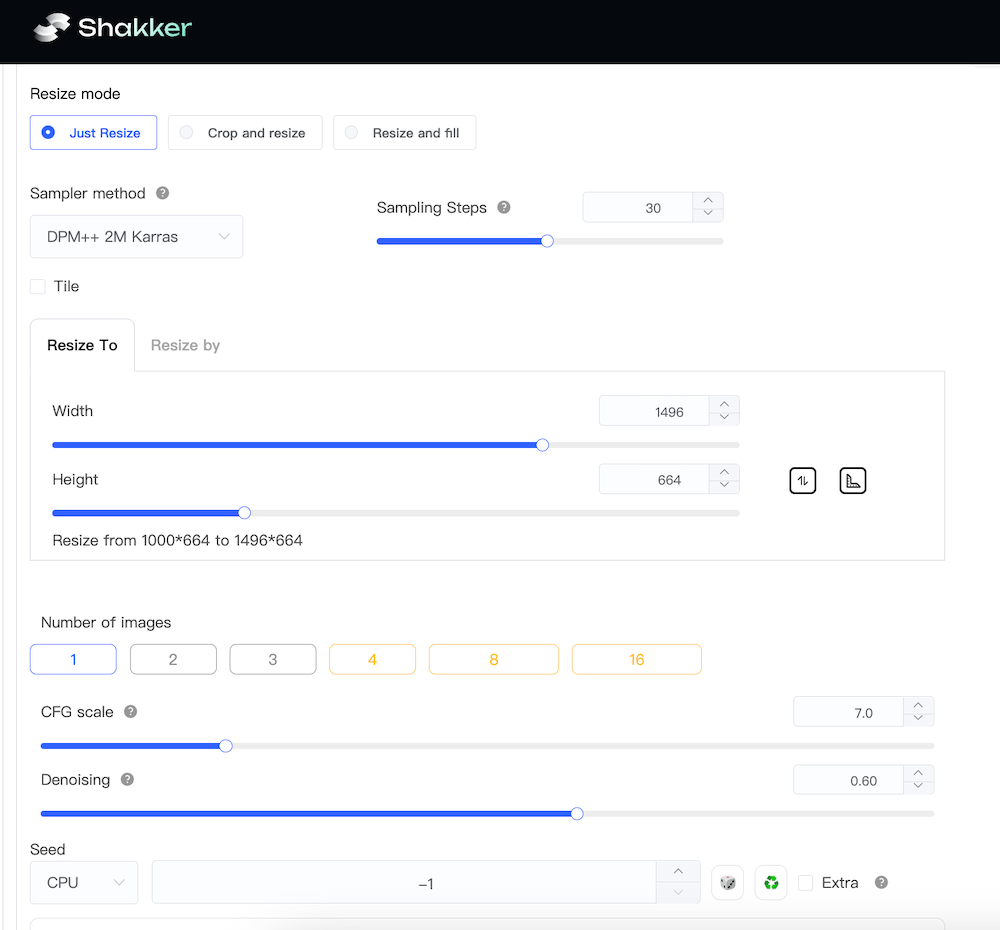Set number of images to 16
1000x930 pixels.
pos(636,660)
